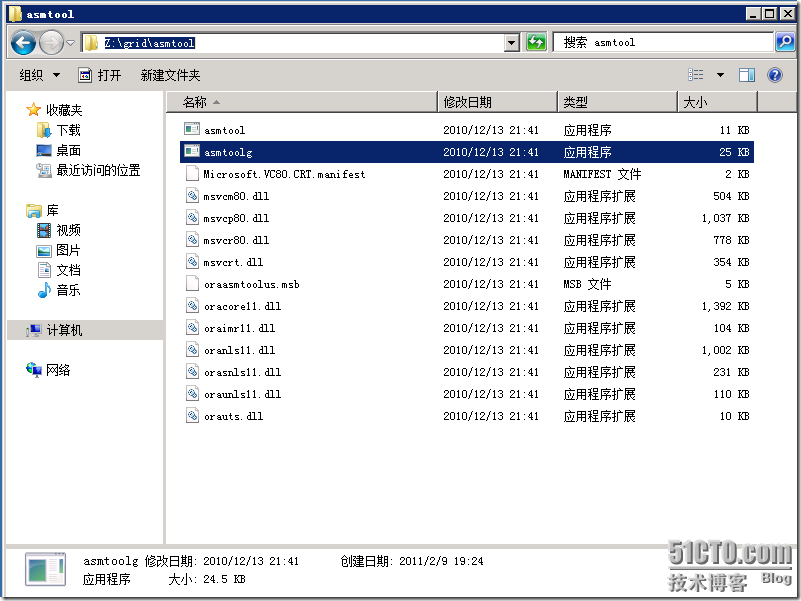Click the msvcrt.dll file icon

[192, 261]
